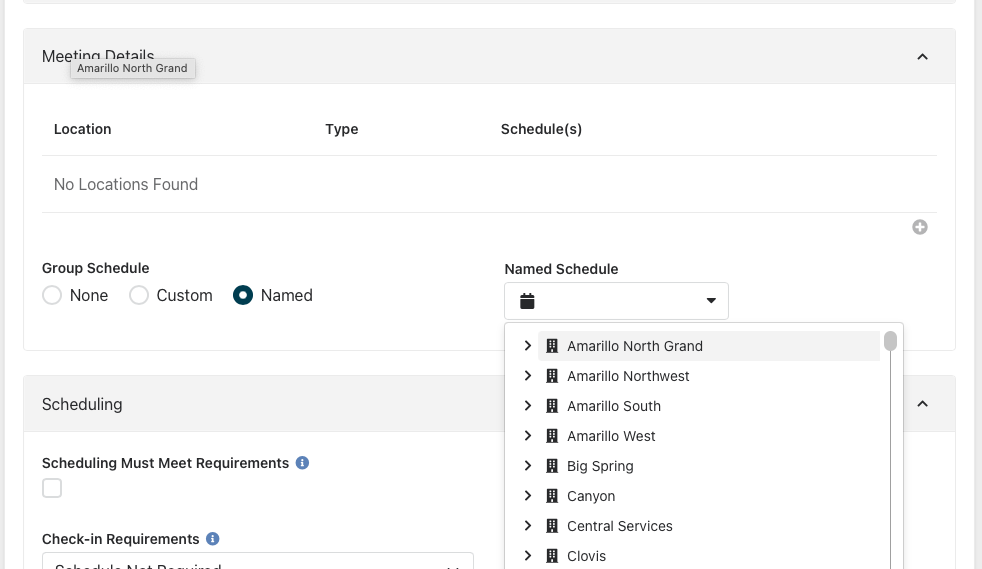Click the Scheduling Must Meet Requirements info icon
This screenshot has width=982, height=569.
tap(302, 463)
